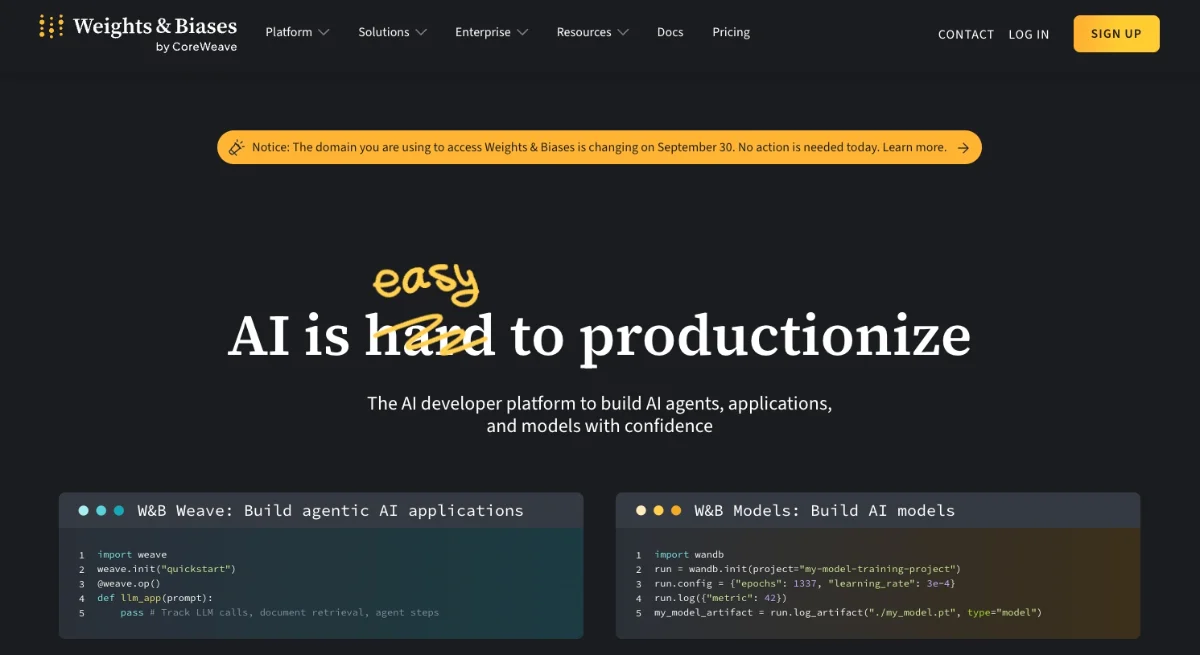Click the CONTACT link
Image resolution: width=1200 pixels, height=655 pixels.
[x=966, y=34]
